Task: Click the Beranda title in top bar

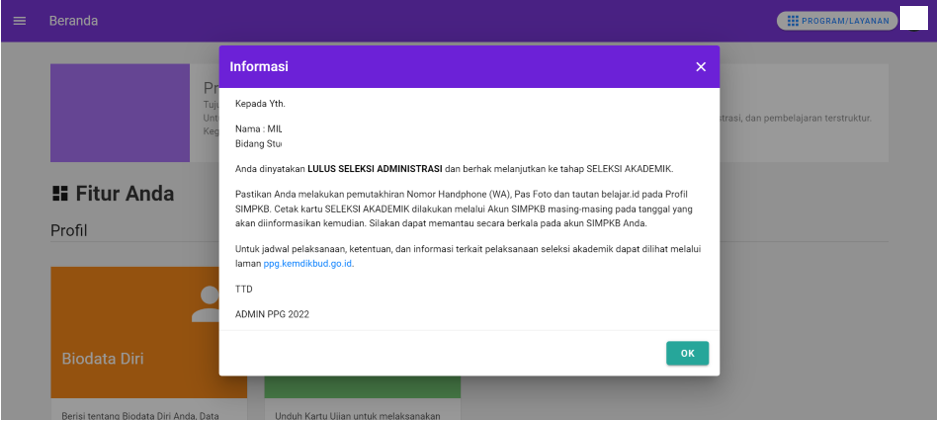Action: (x=73, y=21)
